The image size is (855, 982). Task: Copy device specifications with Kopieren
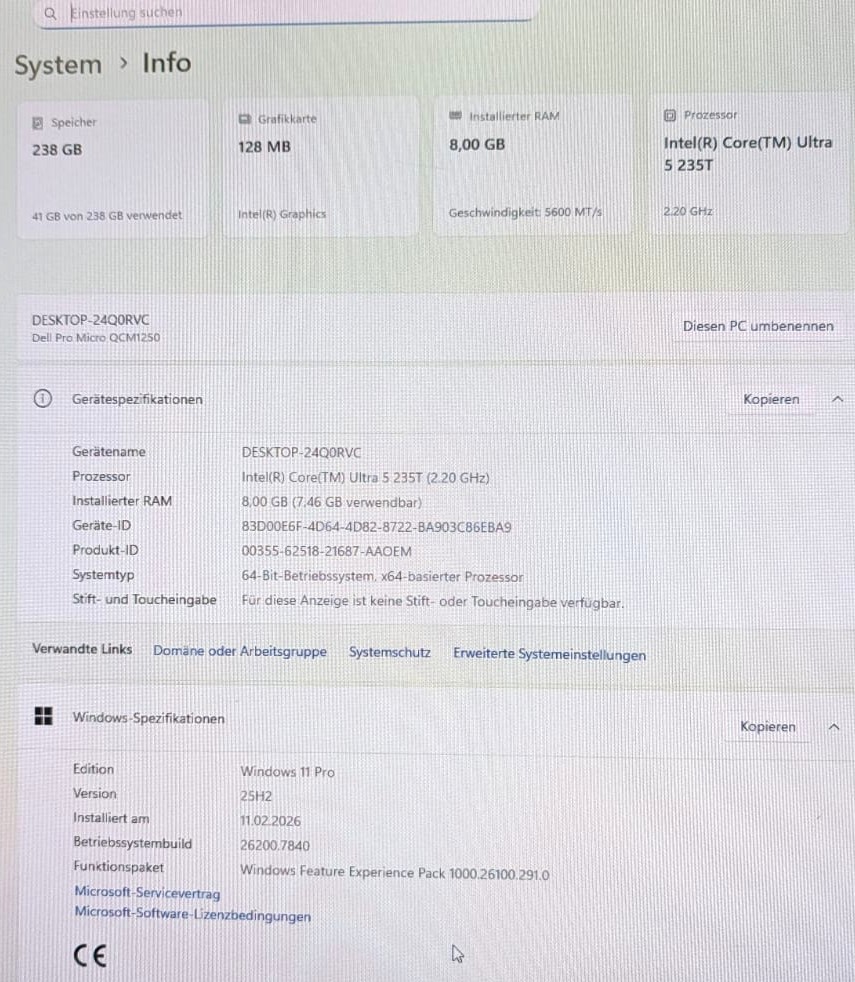click(x=771, y=400)
